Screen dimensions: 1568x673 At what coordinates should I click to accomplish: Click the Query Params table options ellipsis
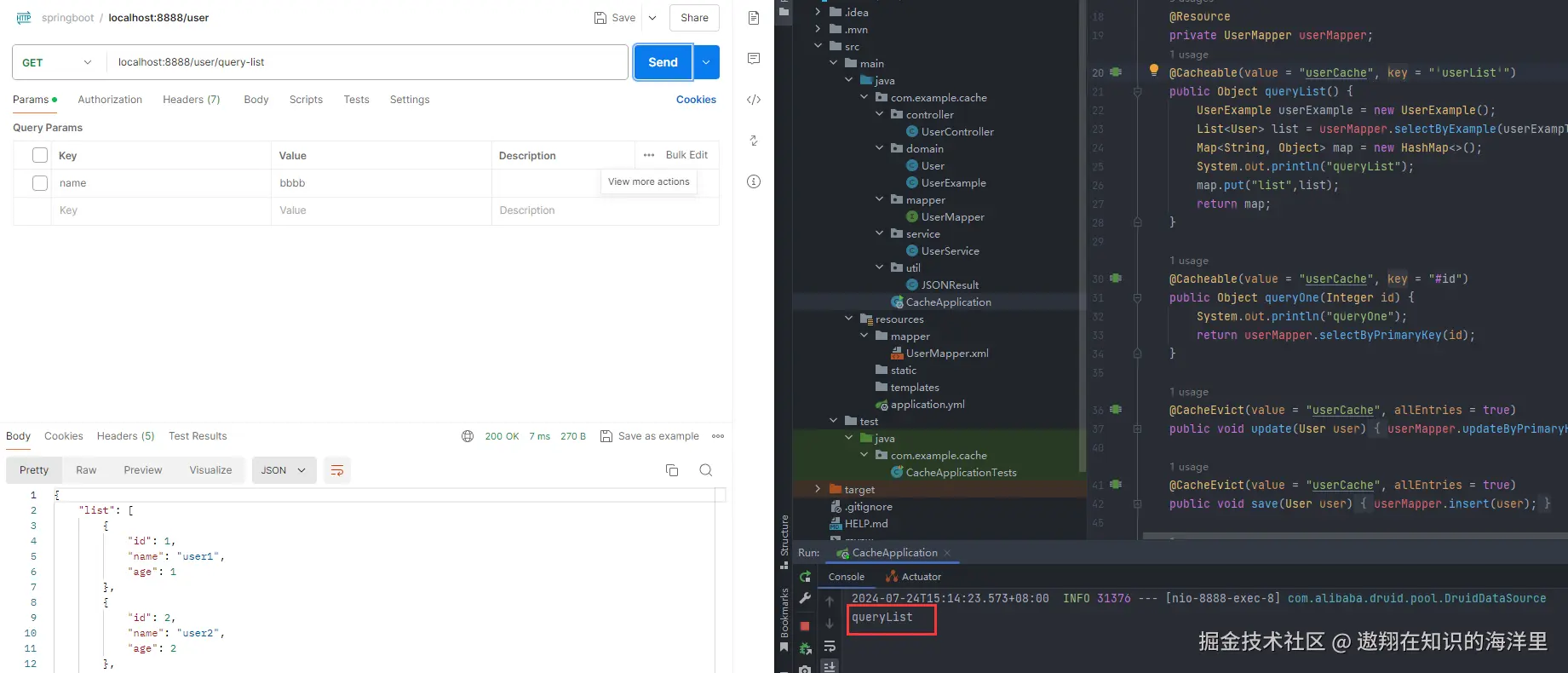coord(649,155)
